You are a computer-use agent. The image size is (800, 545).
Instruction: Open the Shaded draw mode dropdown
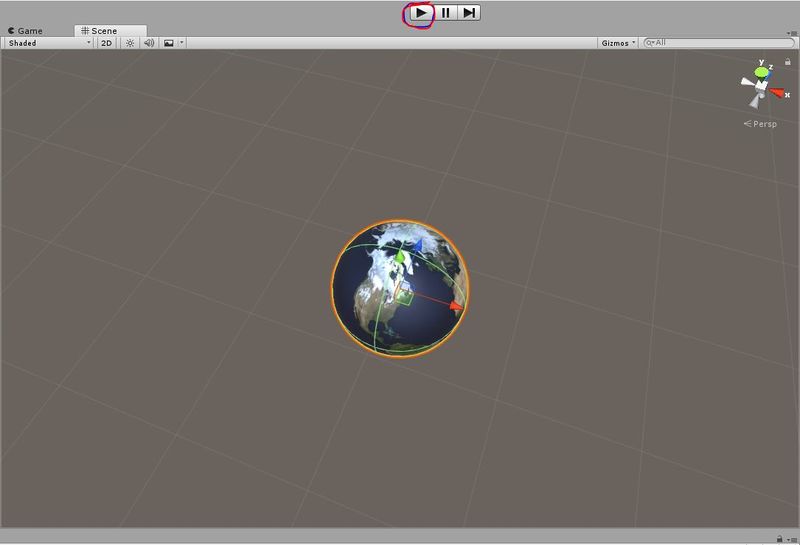[49, 43]
